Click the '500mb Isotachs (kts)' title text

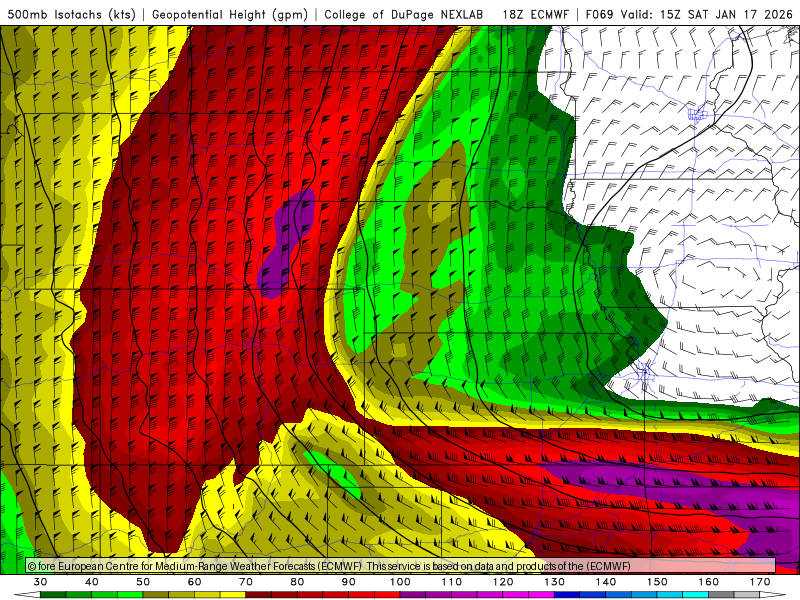click(x=71, y=14)
